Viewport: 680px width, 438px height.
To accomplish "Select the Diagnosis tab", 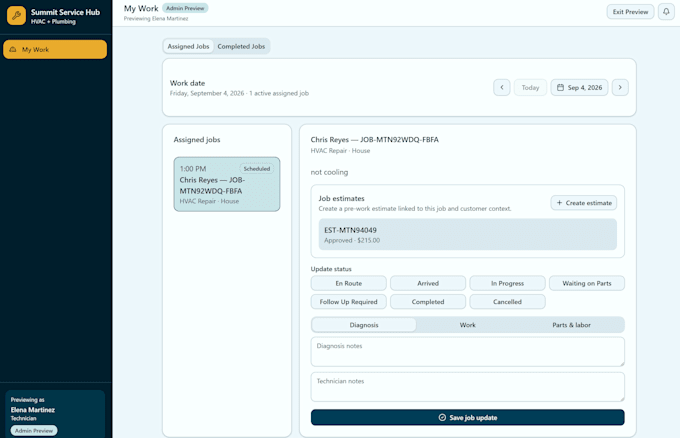I will [364, 325].
